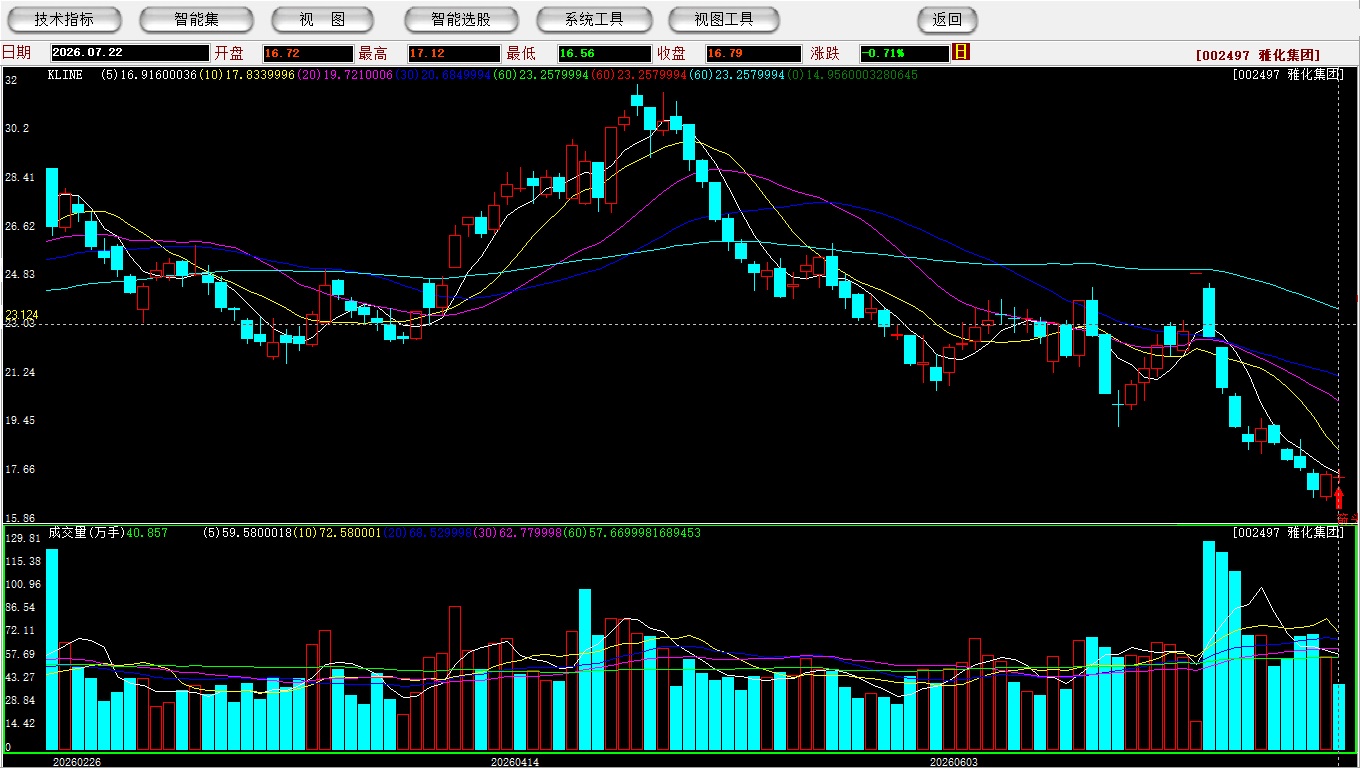Click the 20260603 date axis label
This screenshot has height=768, width=1360.
(x=954, y=762)
